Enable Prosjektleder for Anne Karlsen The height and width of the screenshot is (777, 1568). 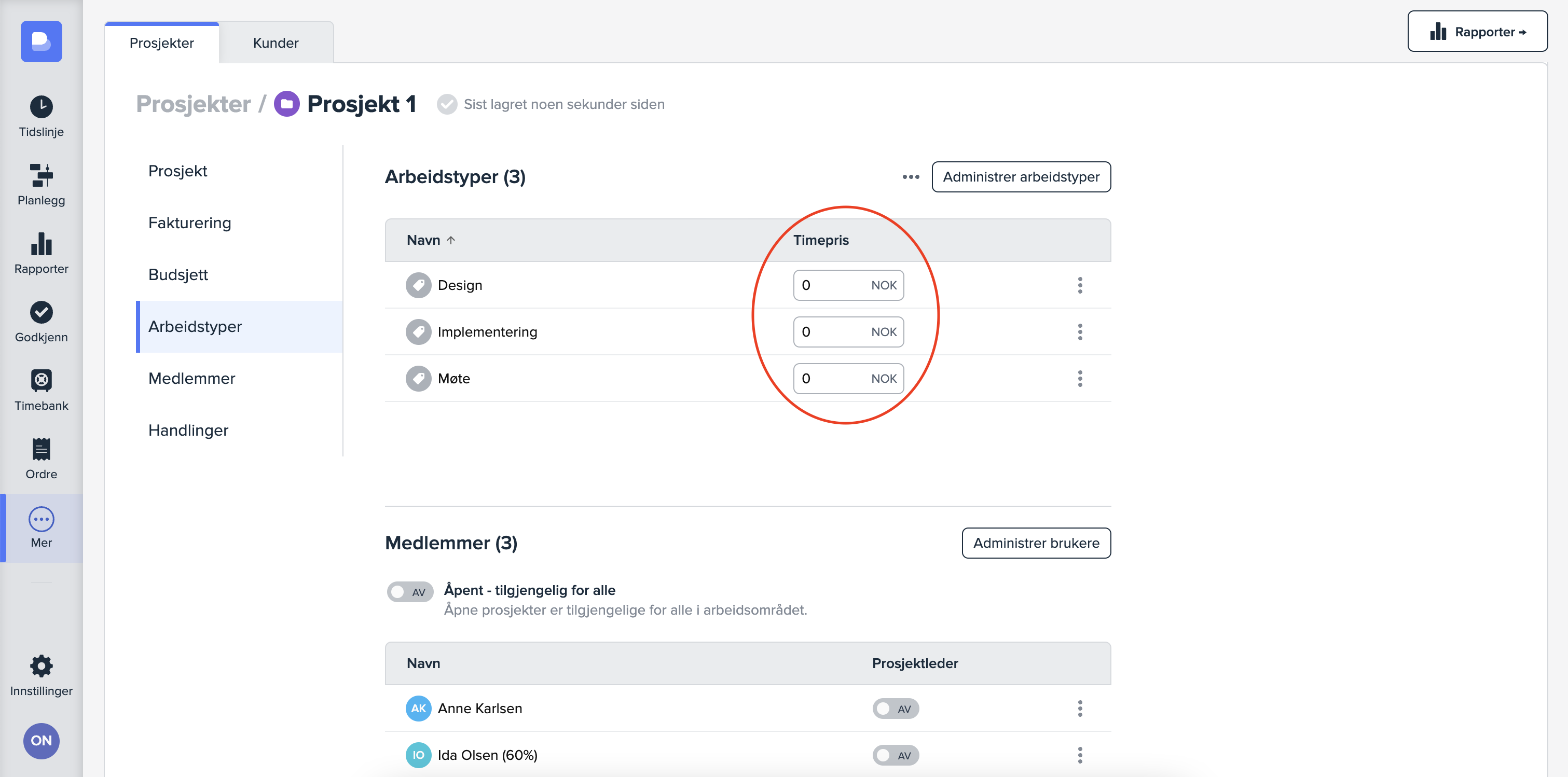tap(896, 708)
